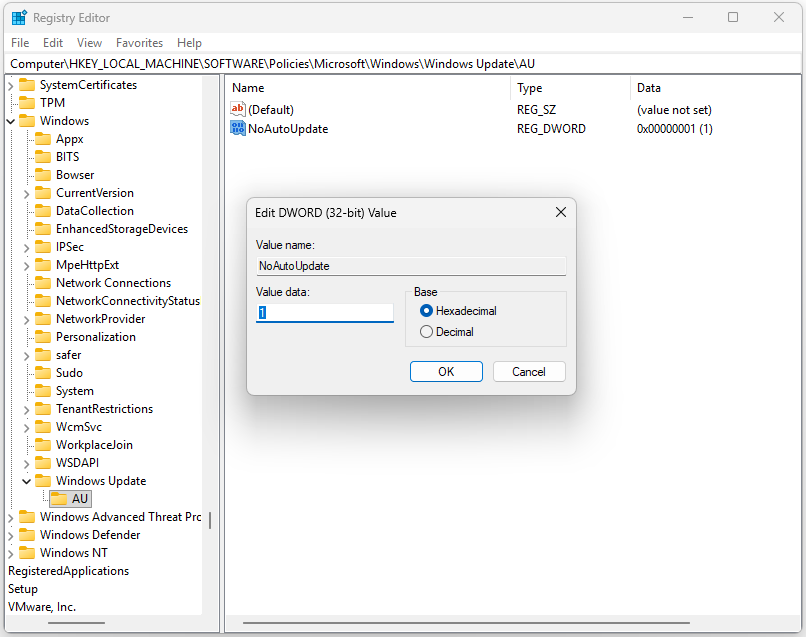This screenshot has width=806, height=637.
Task: Click the AU folder icon in the tree
Action: (x=59, y=498)
